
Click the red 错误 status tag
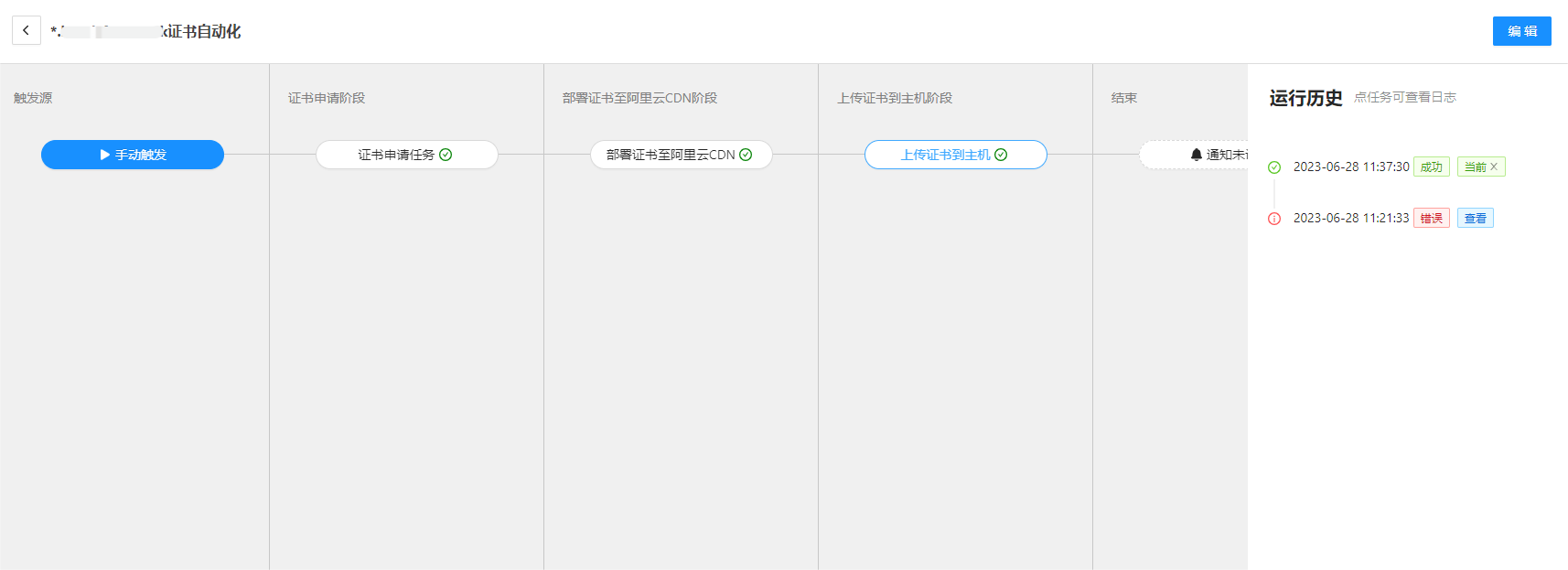1431,219
